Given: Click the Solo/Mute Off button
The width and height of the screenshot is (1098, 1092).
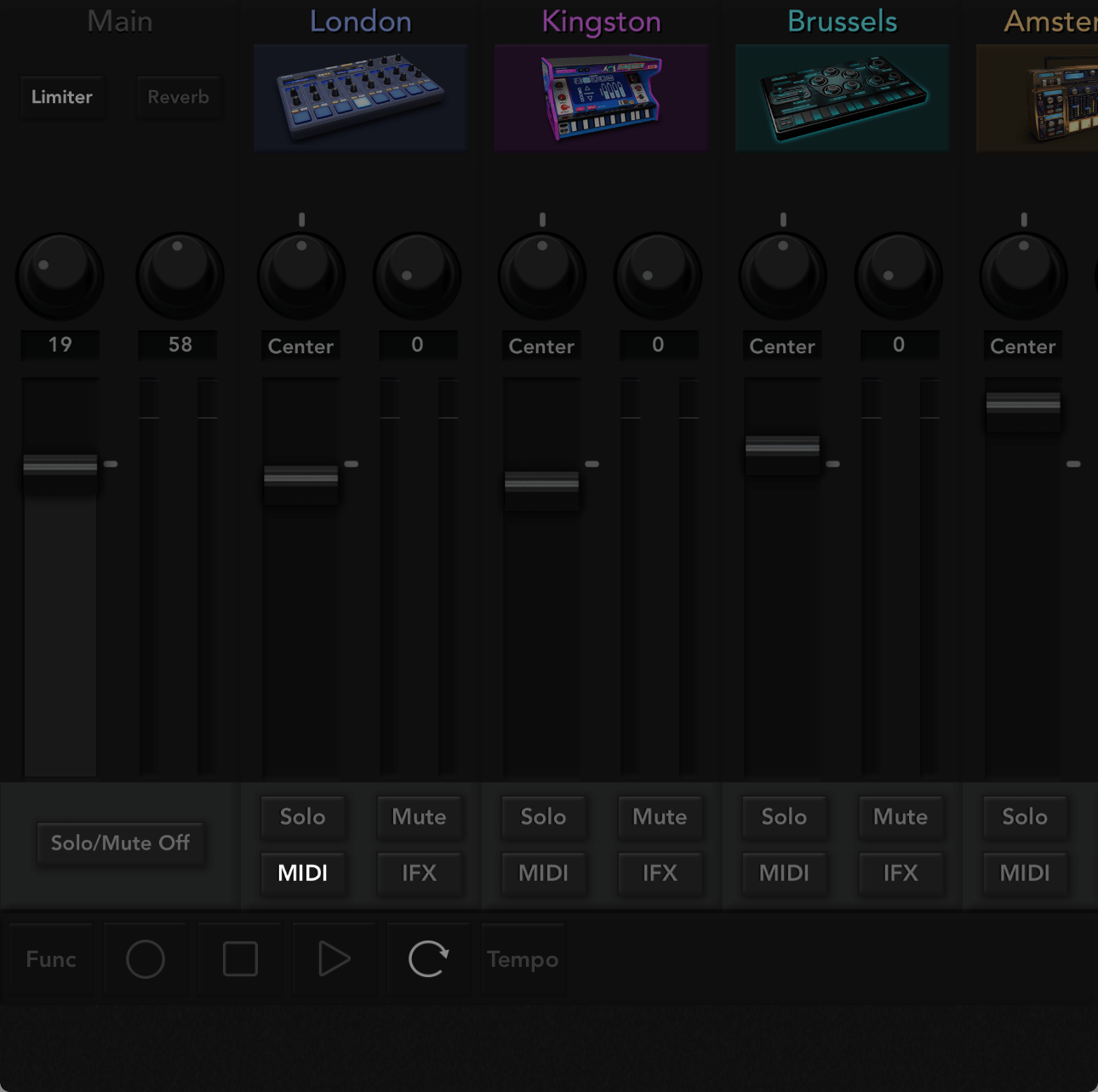Looking at the screenshot, I should (x=120, y=843).
